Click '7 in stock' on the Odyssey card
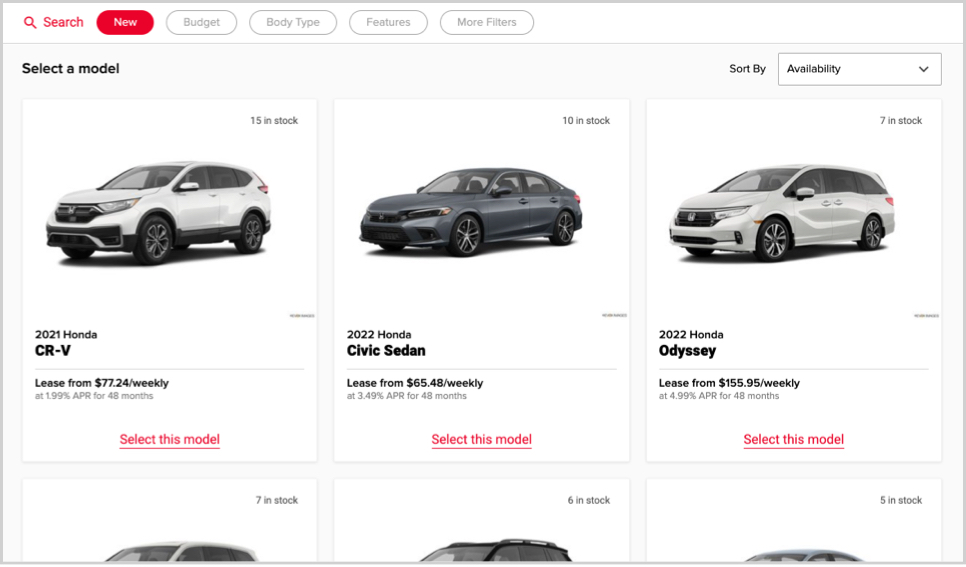This screenshot has height=567, width=966. pyautogui.click(x=901, y=121)
